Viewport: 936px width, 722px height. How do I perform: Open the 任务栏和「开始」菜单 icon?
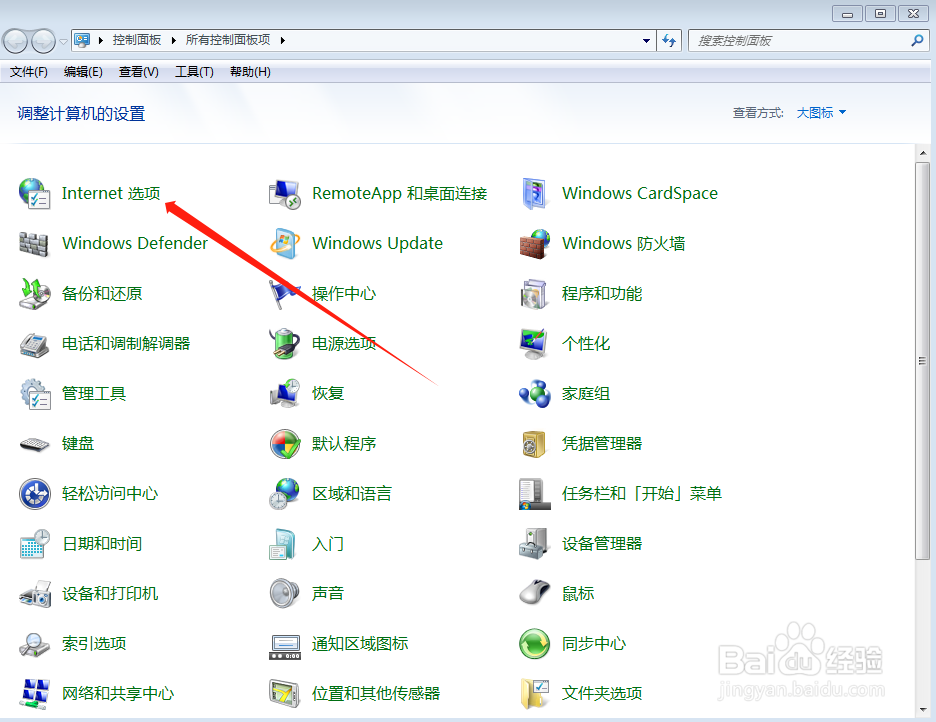pos(535,494)
